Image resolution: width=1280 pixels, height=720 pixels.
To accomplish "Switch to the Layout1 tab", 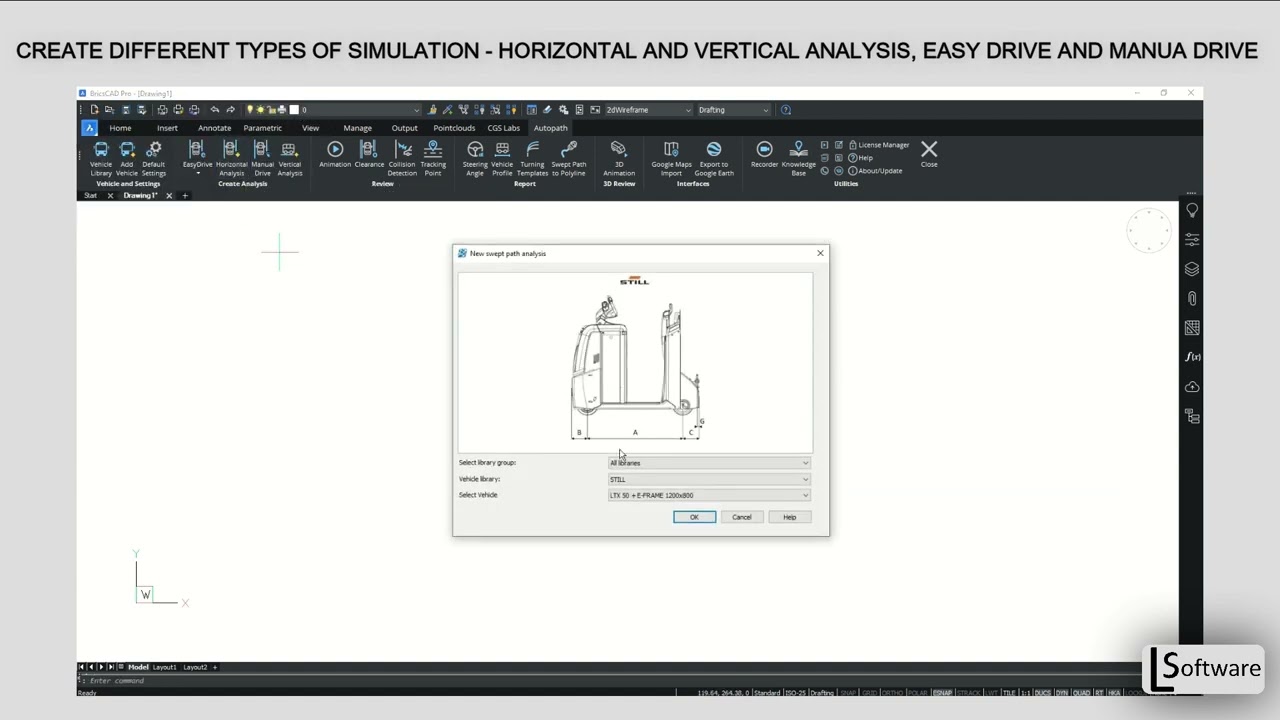I will click(x=164, y=667).
